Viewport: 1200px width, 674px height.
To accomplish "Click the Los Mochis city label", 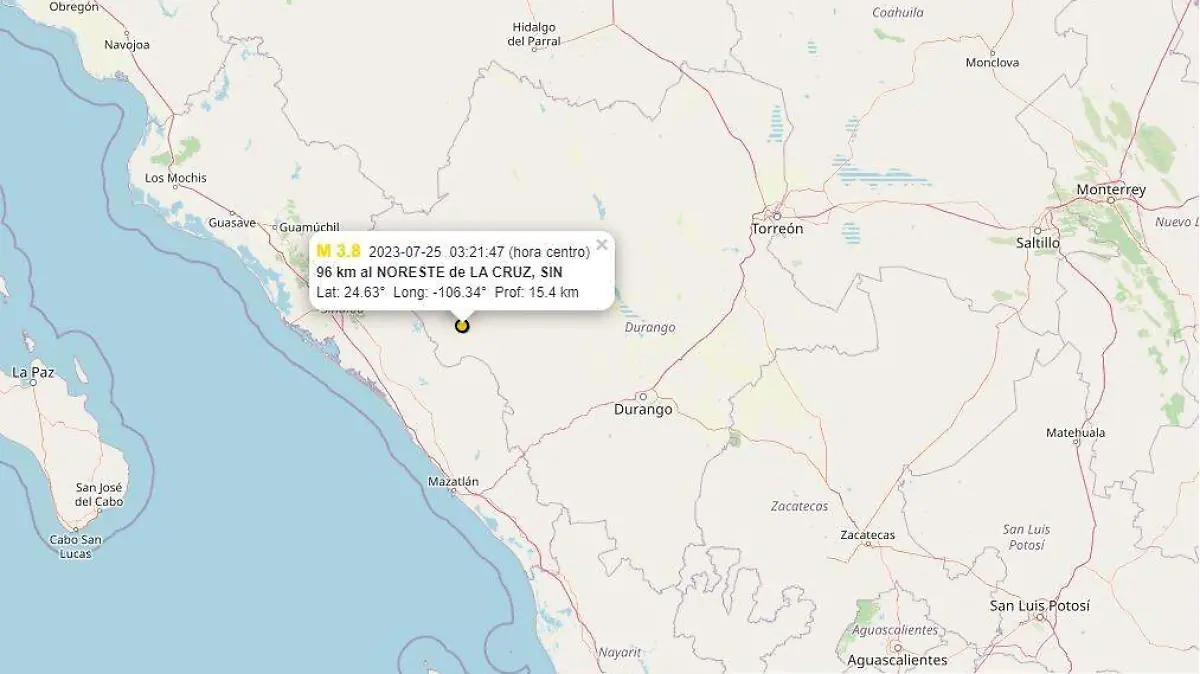I will click(x=176, y=178).
